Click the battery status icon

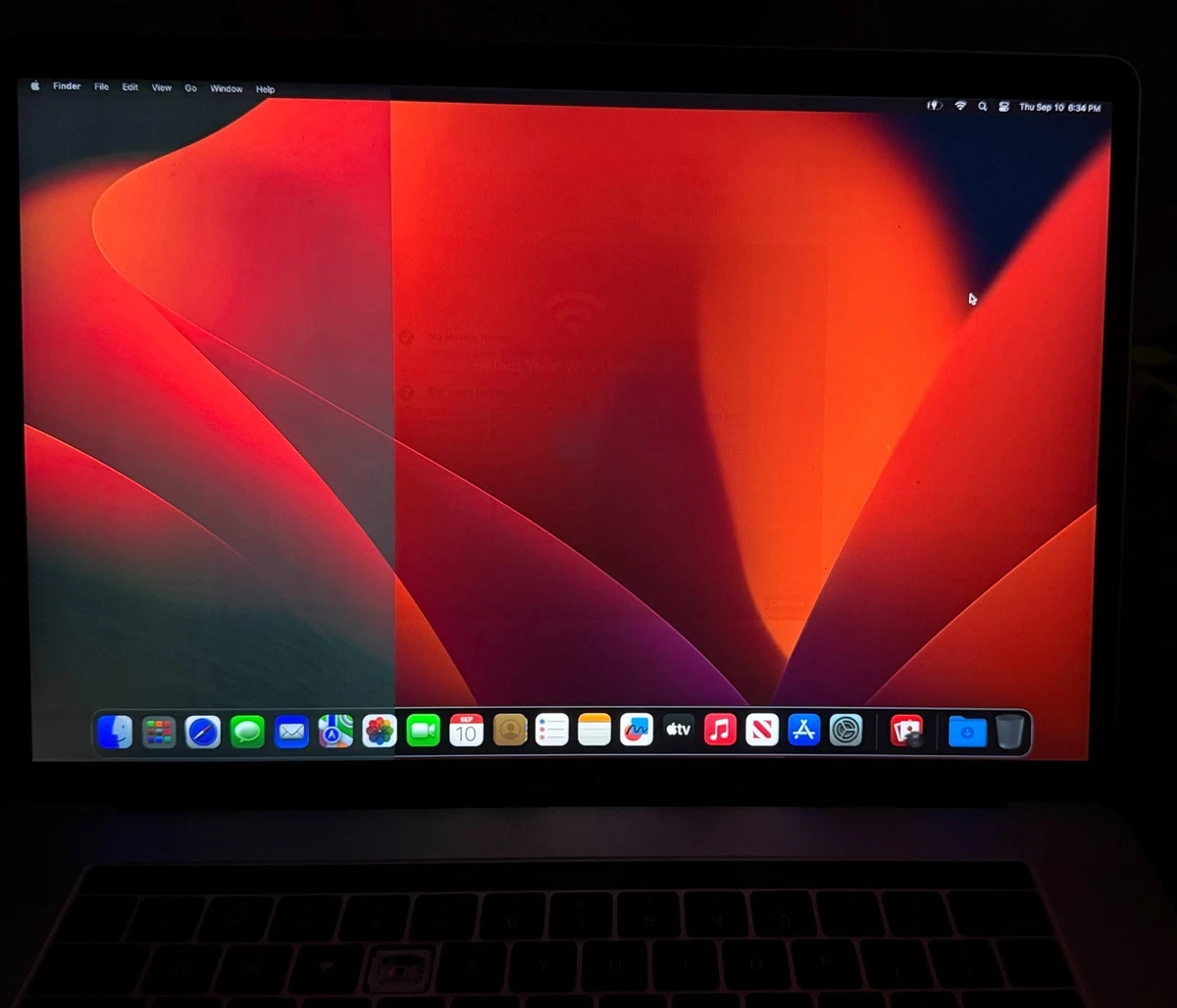pos(935,106)
